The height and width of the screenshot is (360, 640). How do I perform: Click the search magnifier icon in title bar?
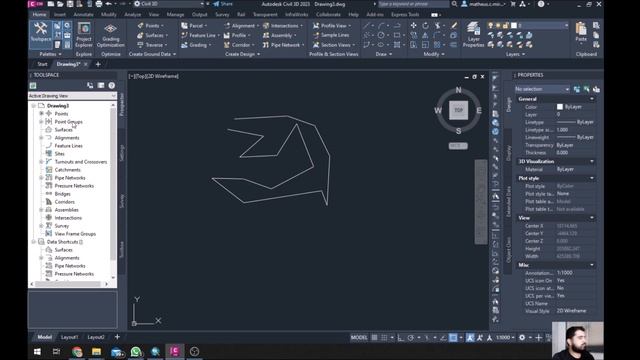click(454, 4)
